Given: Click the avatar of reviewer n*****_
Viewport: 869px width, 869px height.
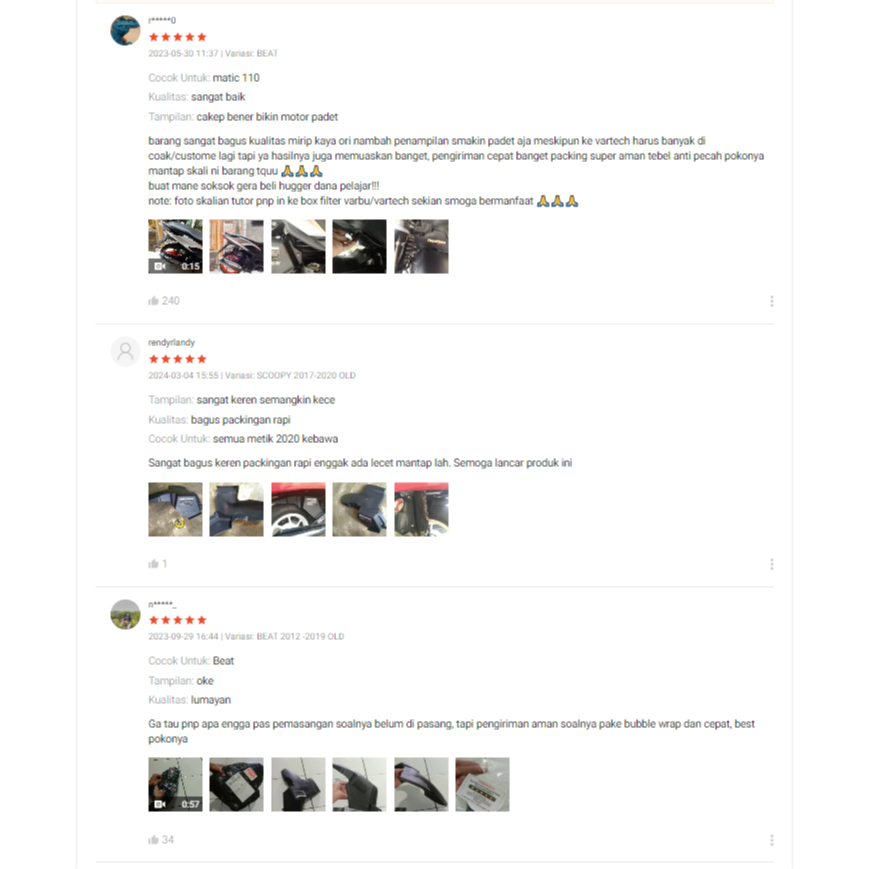Looking at the screenshot, I should click(125, 614).
